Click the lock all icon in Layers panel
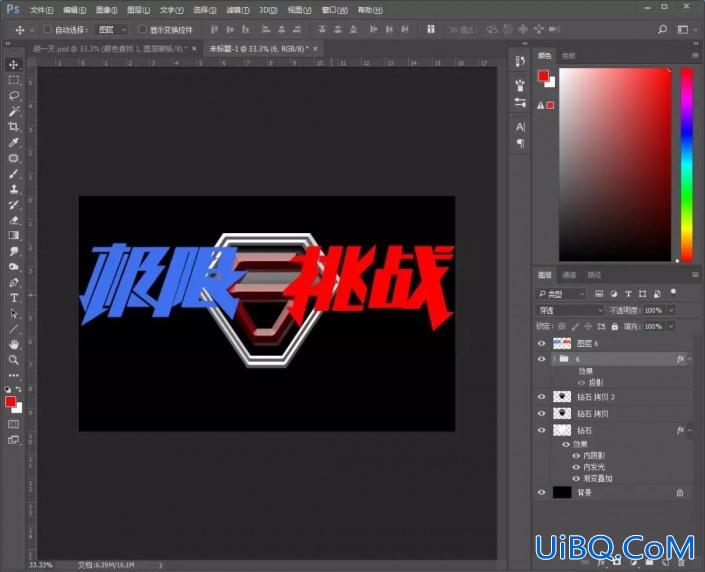The width and height of the screenshot is (705, 572). pyautogui.click(x=615, y=326)
